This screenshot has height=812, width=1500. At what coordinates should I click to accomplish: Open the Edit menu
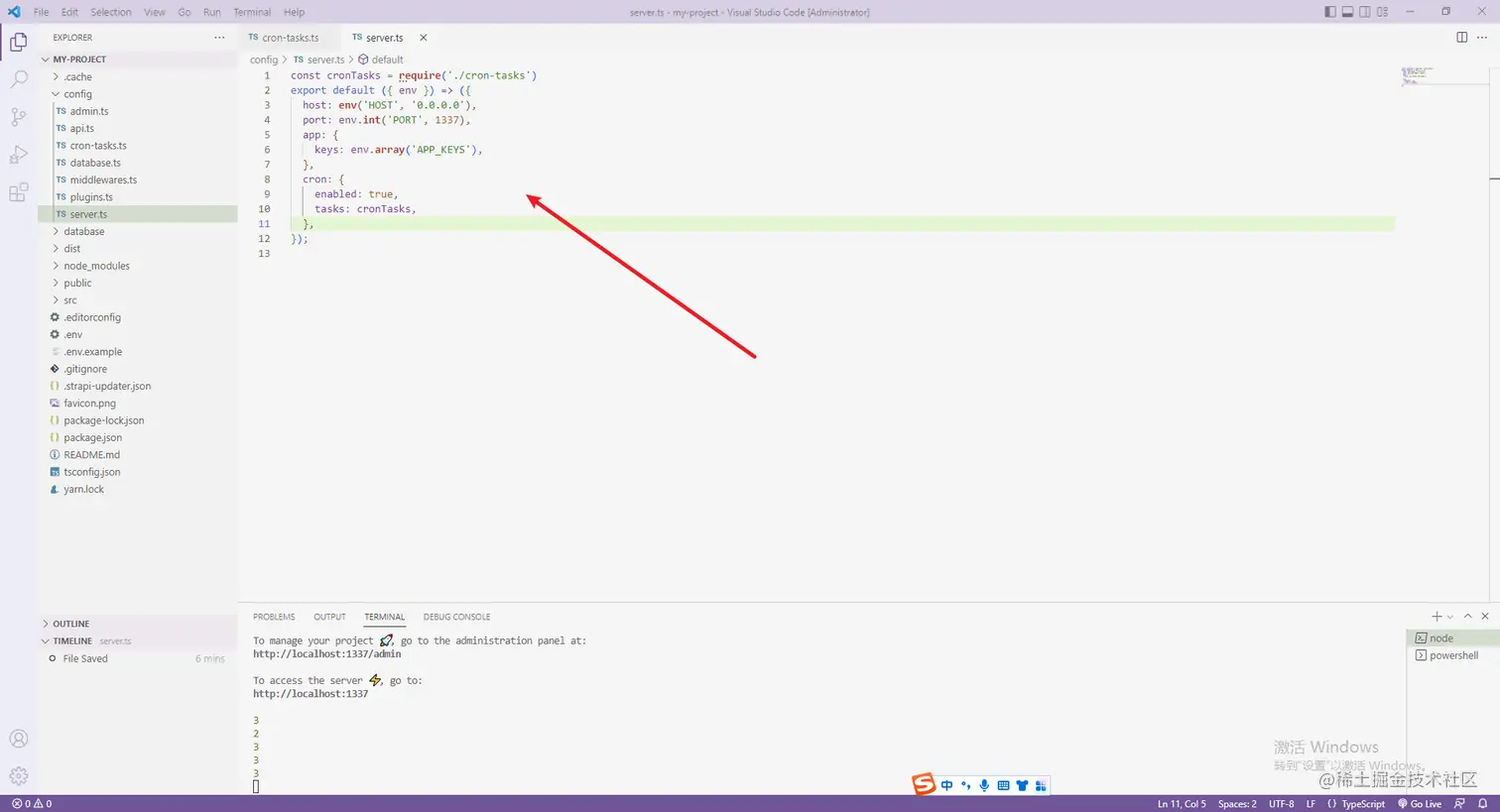pyautogui.click(x=69, y=12)
